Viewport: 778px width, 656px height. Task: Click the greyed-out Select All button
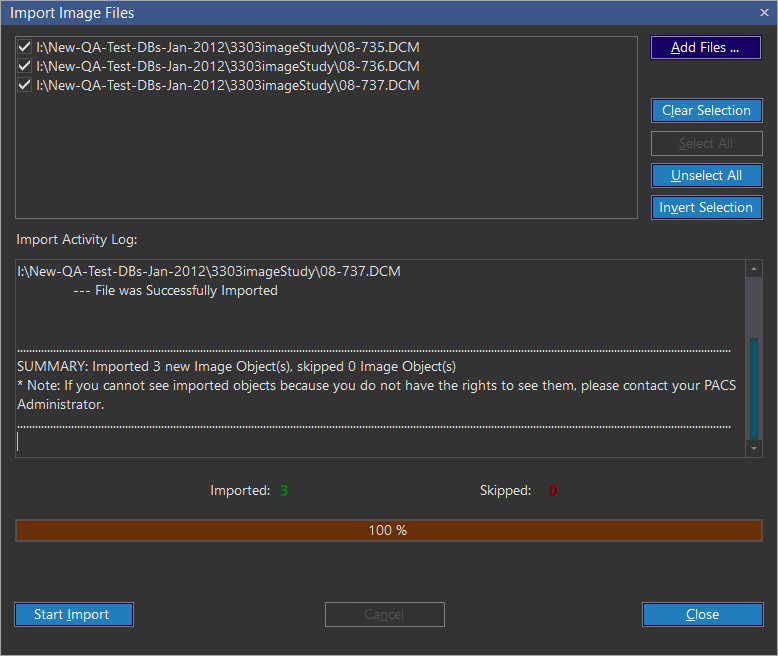705,143
